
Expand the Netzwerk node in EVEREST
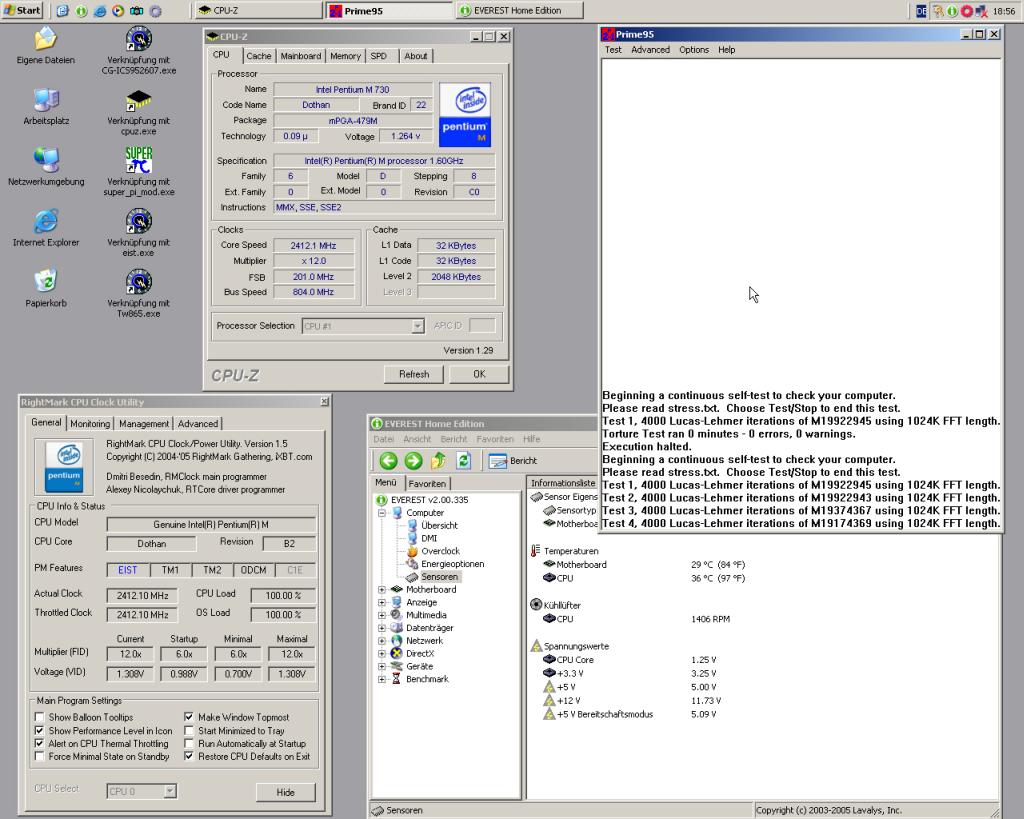(x=382, y=641)
